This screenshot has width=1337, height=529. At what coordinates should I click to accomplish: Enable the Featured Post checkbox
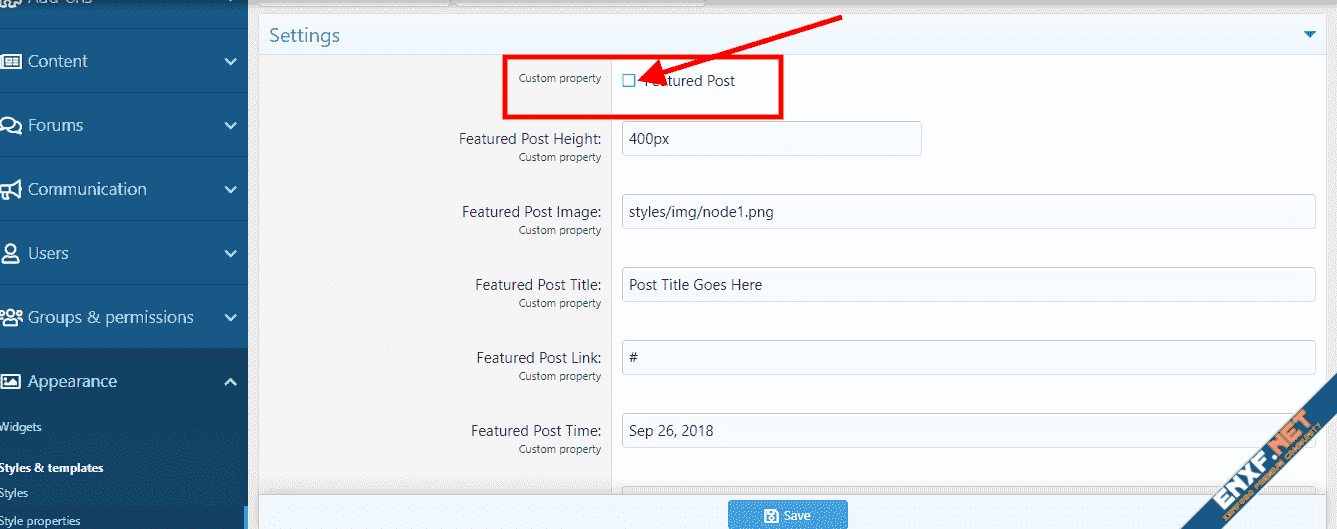[x=629, y=81]
